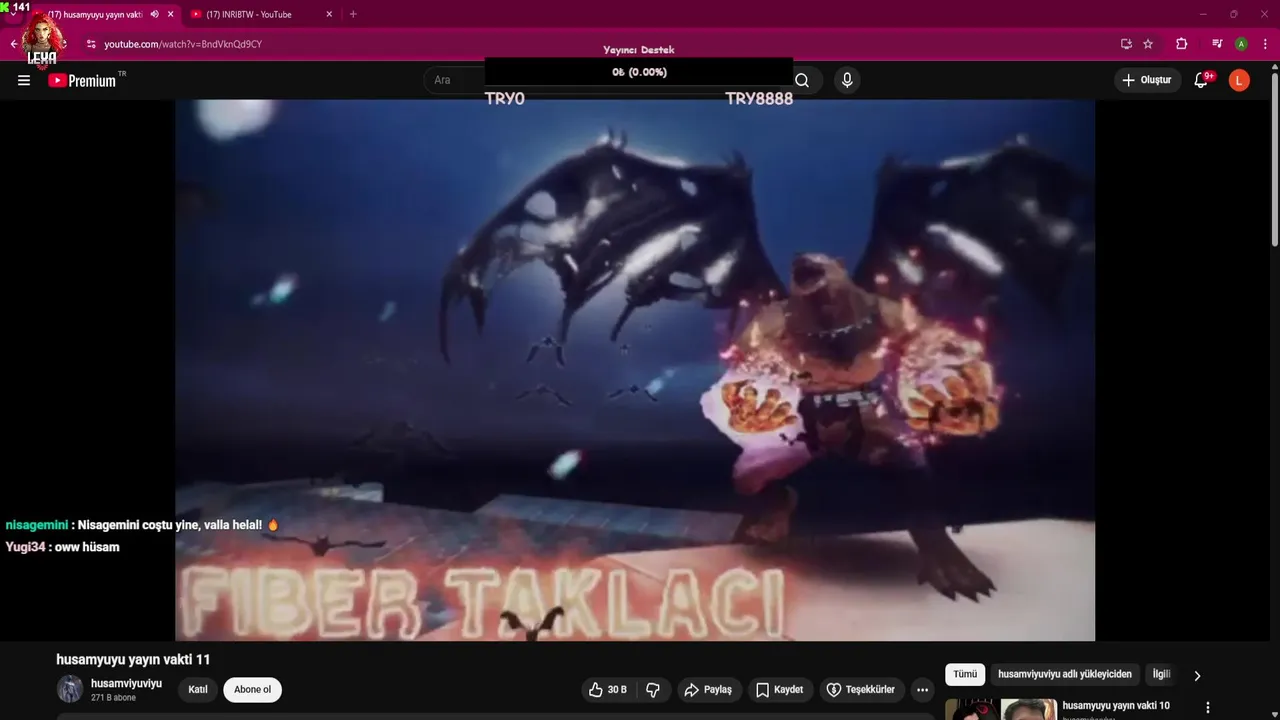Screen dimensions: 1280x720
Task: Start voice search with microphone icon
Action: (x=847, y=80)
